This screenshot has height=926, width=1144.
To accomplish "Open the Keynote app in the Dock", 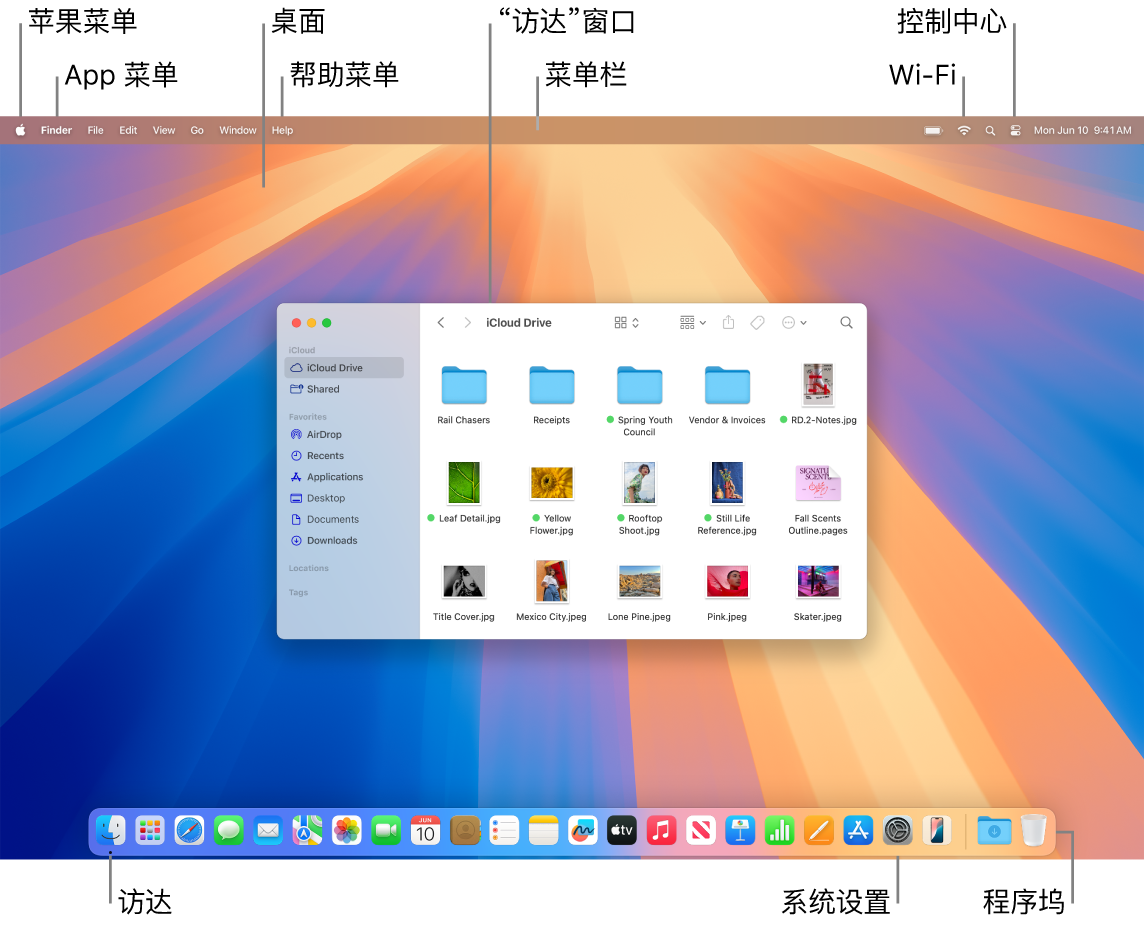I will pyautogui.click(x=740, y=830).
